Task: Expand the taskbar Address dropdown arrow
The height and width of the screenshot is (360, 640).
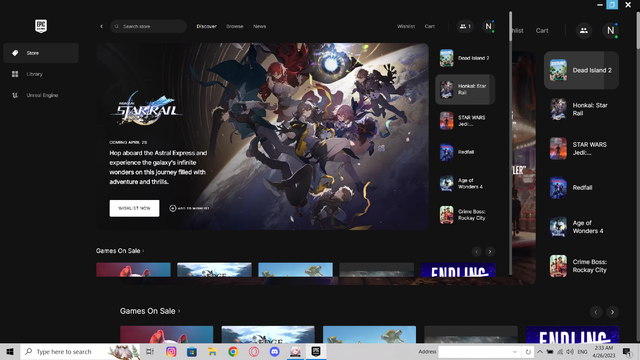Action: (515, 352)
